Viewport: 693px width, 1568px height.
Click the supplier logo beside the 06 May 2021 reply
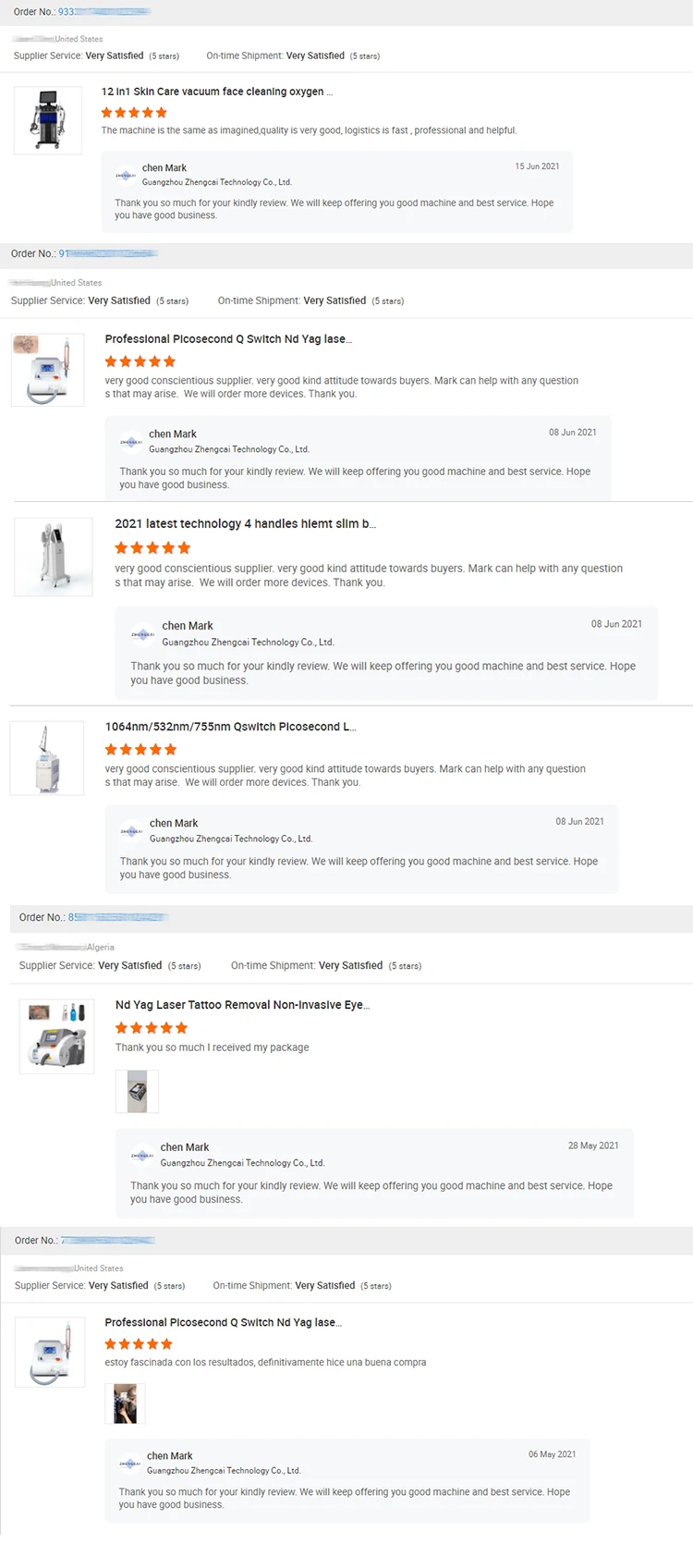130,1463
